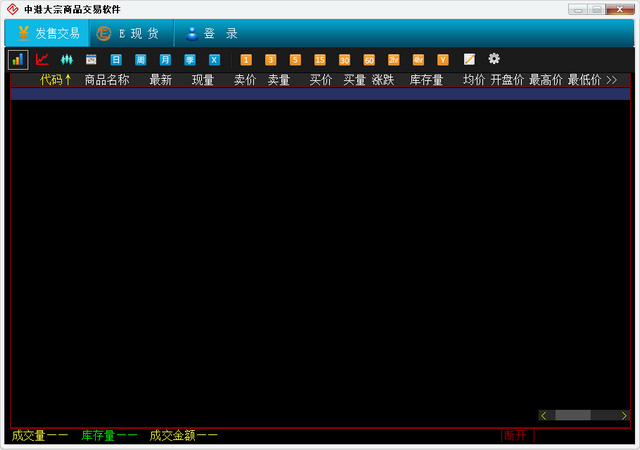This screenshot has height=450, width=640.
Task: Click 卖价 column header
Action: click(x=245, y=80)
